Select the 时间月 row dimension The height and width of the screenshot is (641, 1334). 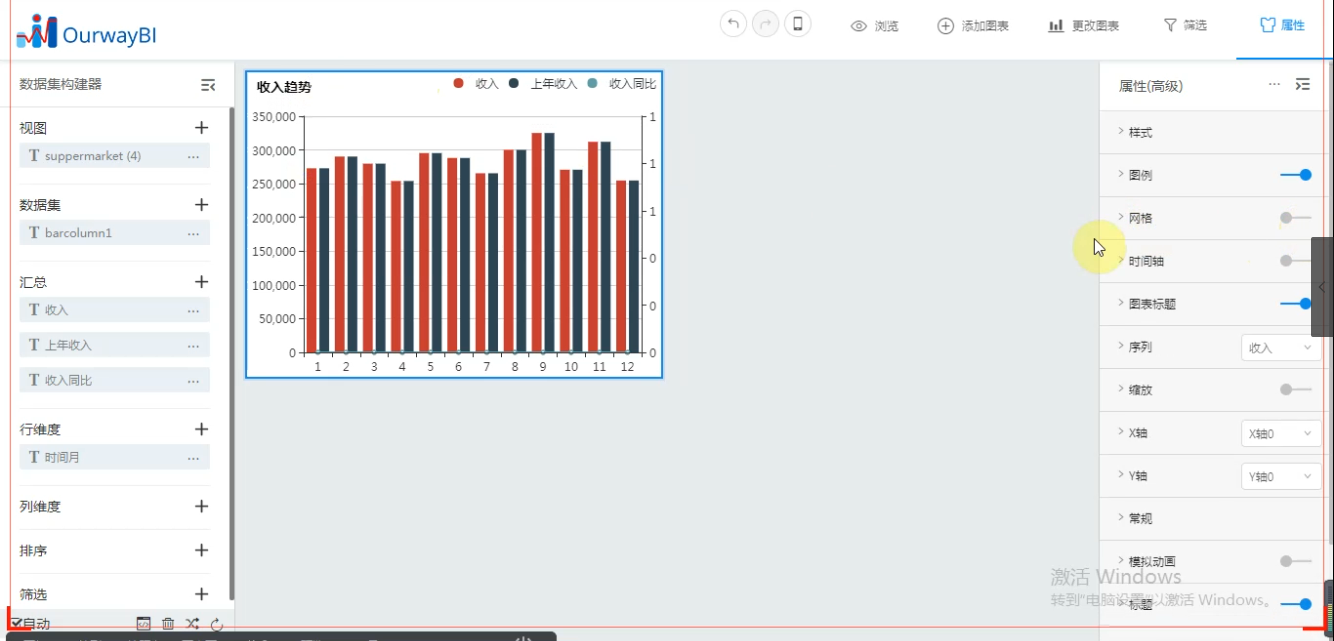pos(115,457)
